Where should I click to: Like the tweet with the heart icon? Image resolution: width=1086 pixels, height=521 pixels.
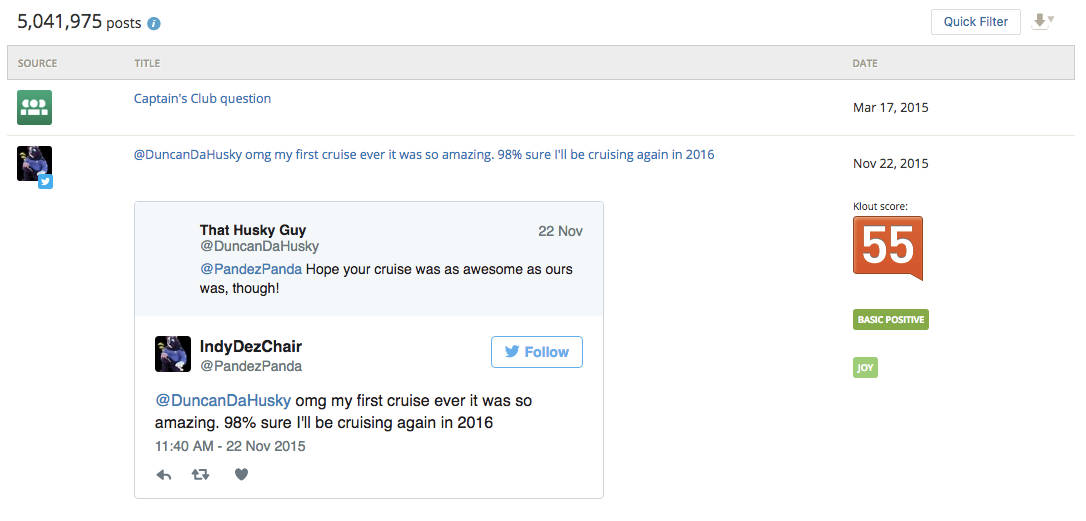[x=241, y=475]
